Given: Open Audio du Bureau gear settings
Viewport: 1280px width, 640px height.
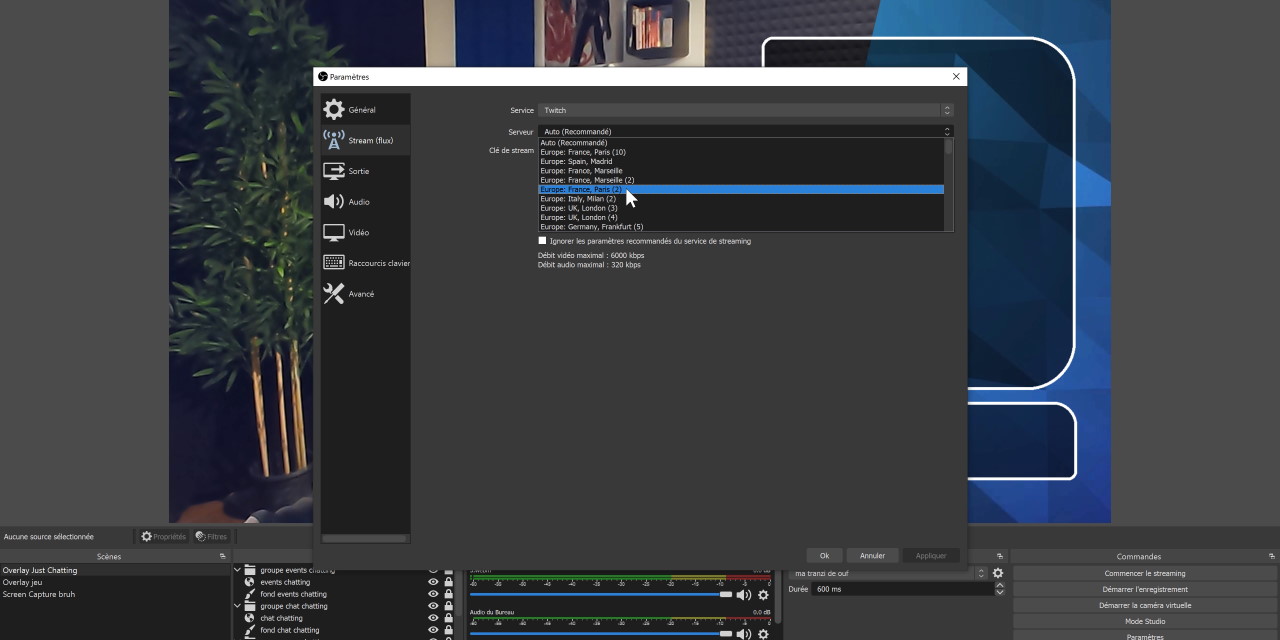Looking at the screenshot, I should 763,634.
